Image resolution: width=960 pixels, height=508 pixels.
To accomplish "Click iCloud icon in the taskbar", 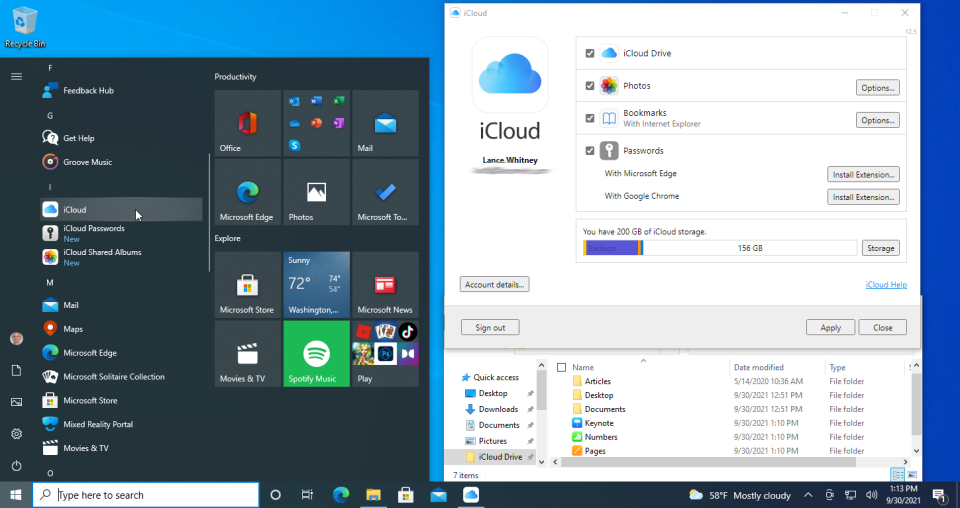I will tap(471, 495).
